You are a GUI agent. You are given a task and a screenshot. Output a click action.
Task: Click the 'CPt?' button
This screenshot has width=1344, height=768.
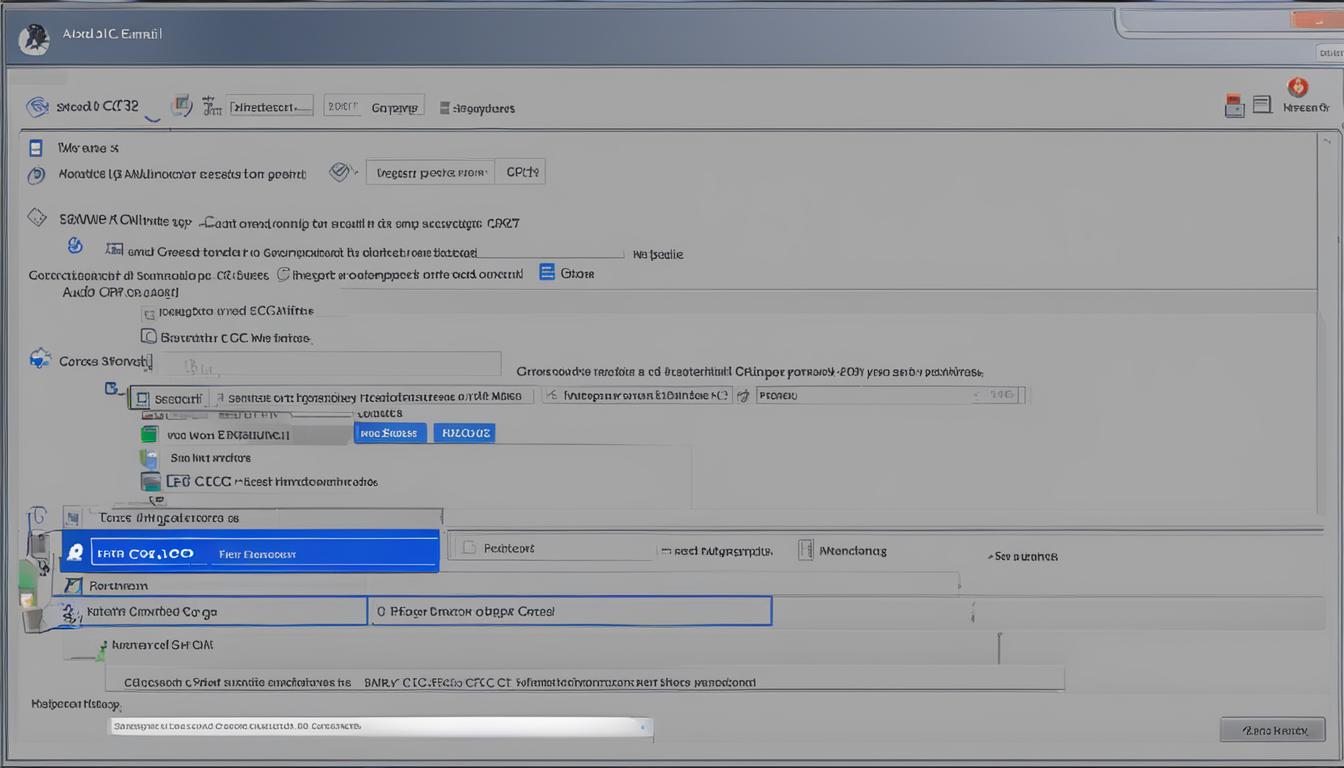pos(520,172)
